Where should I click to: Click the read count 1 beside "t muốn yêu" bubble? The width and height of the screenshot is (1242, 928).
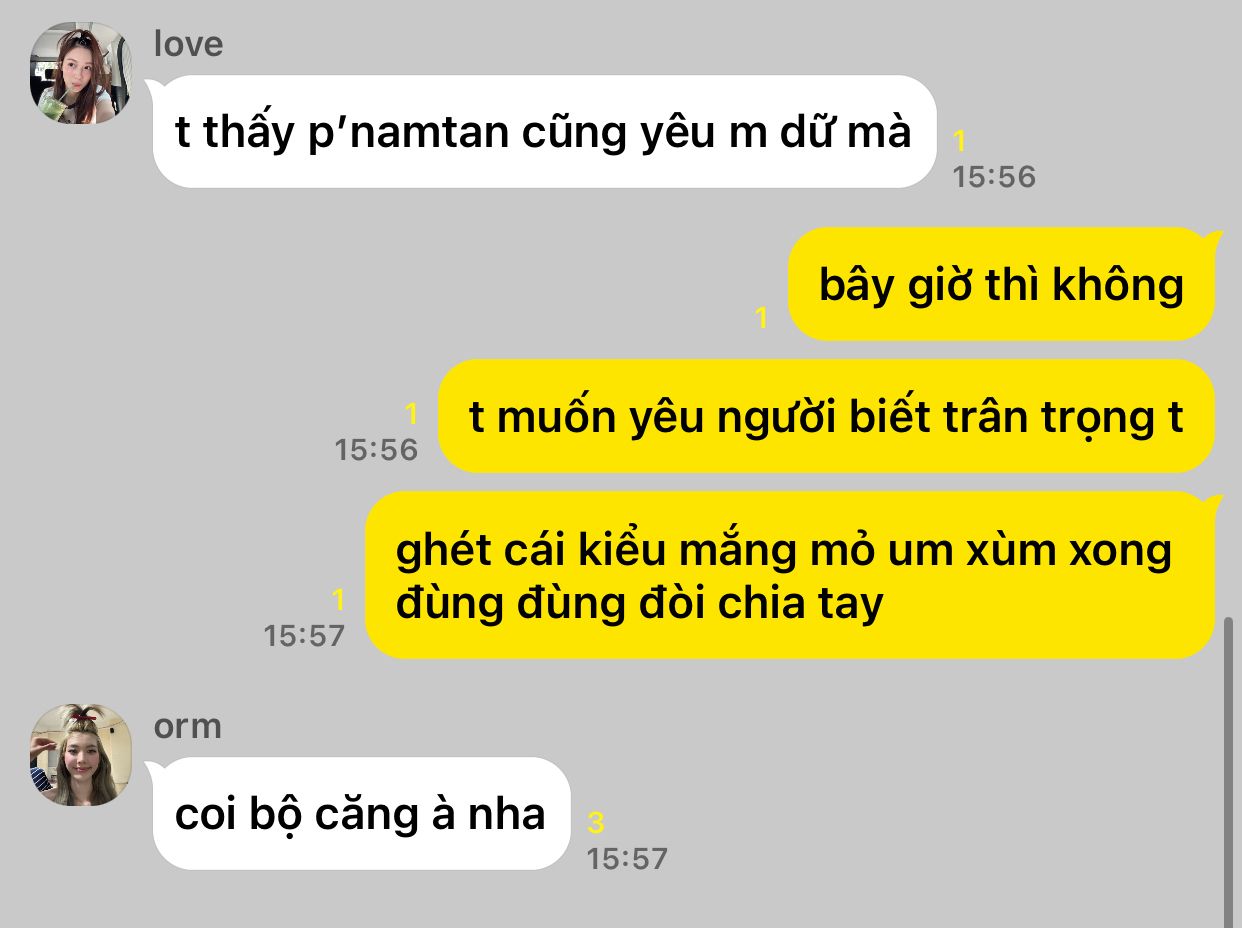[411, 413]
